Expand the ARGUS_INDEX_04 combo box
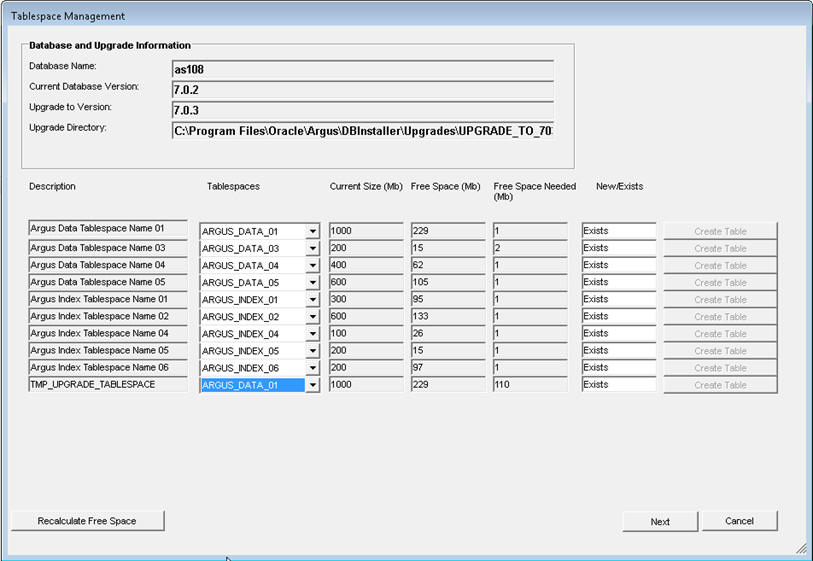813x561 pixels. (313, 334)
